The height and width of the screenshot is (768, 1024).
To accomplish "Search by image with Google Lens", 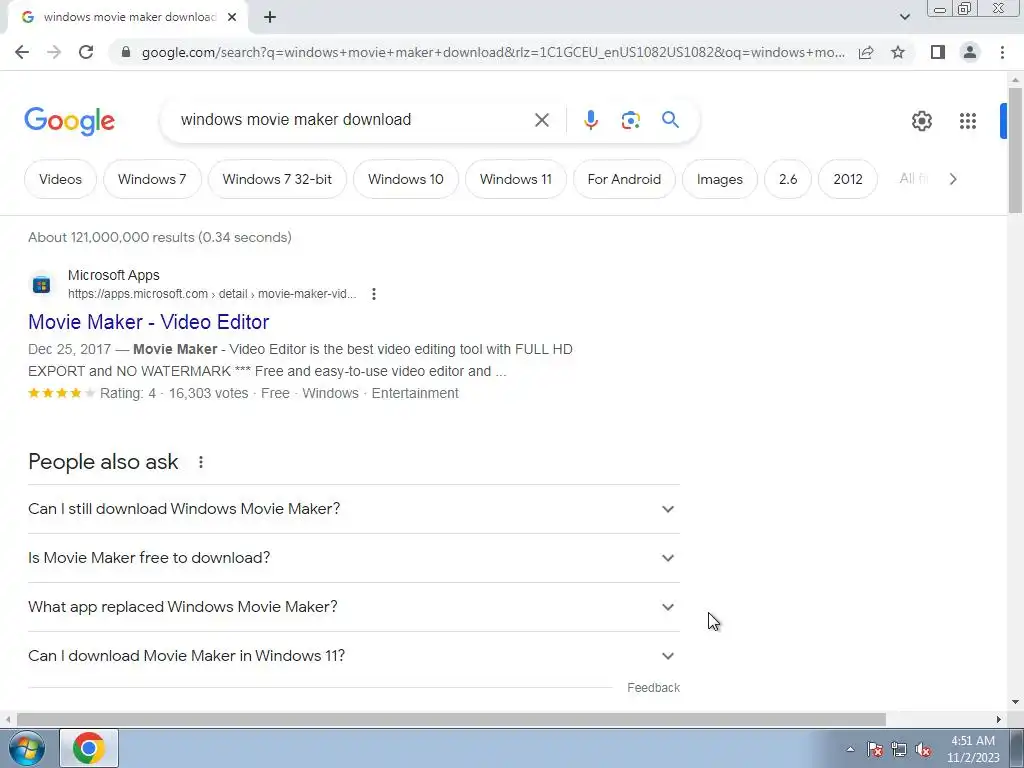I will 630,120.
